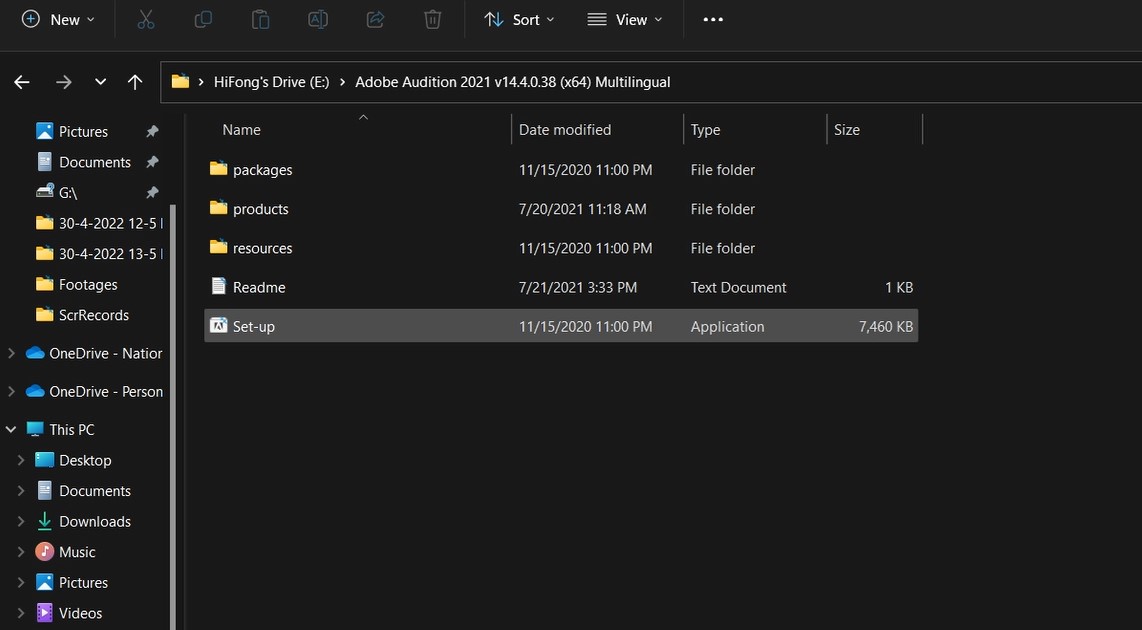This screenshot has height=630, width=1142.
Task: Open the See more ellipsis menu
Action: click(x=713, y=20)
